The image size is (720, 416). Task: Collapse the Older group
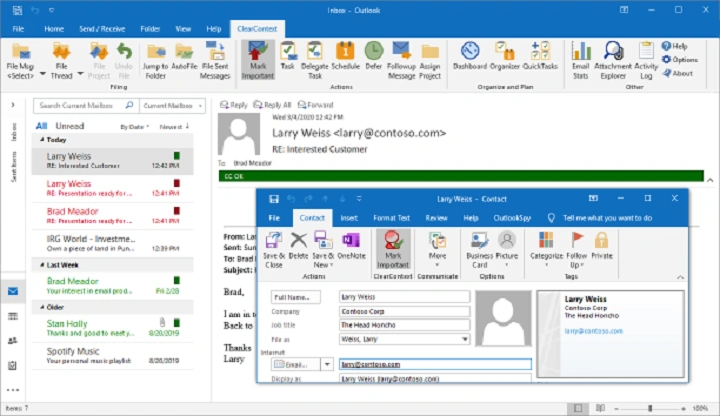coord(42,307)
